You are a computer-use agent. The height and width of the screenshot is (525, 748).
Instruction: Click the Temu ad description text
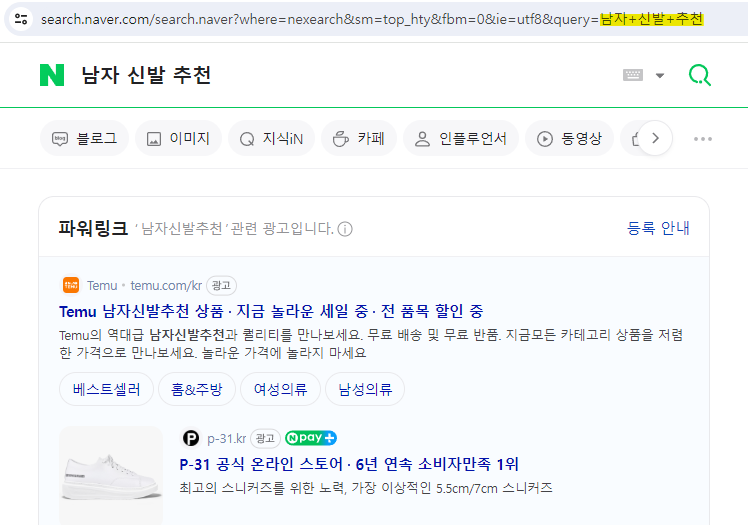pyautogui.click(x=371, y=344)
